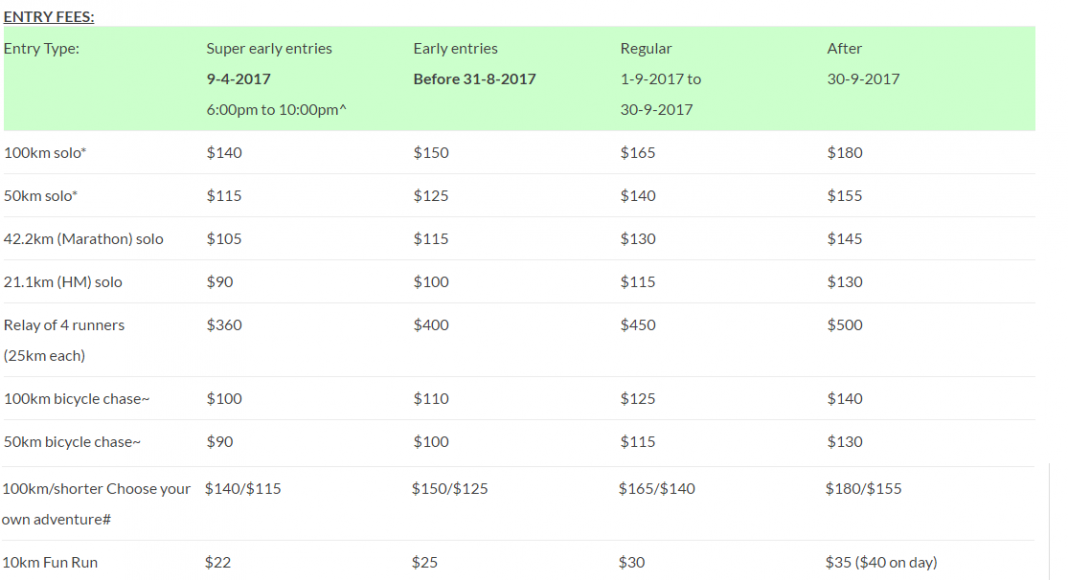1068x580 pixels.
Task: Select the 21.1km (HM) solo label
Action: click(x=63, y=282)
